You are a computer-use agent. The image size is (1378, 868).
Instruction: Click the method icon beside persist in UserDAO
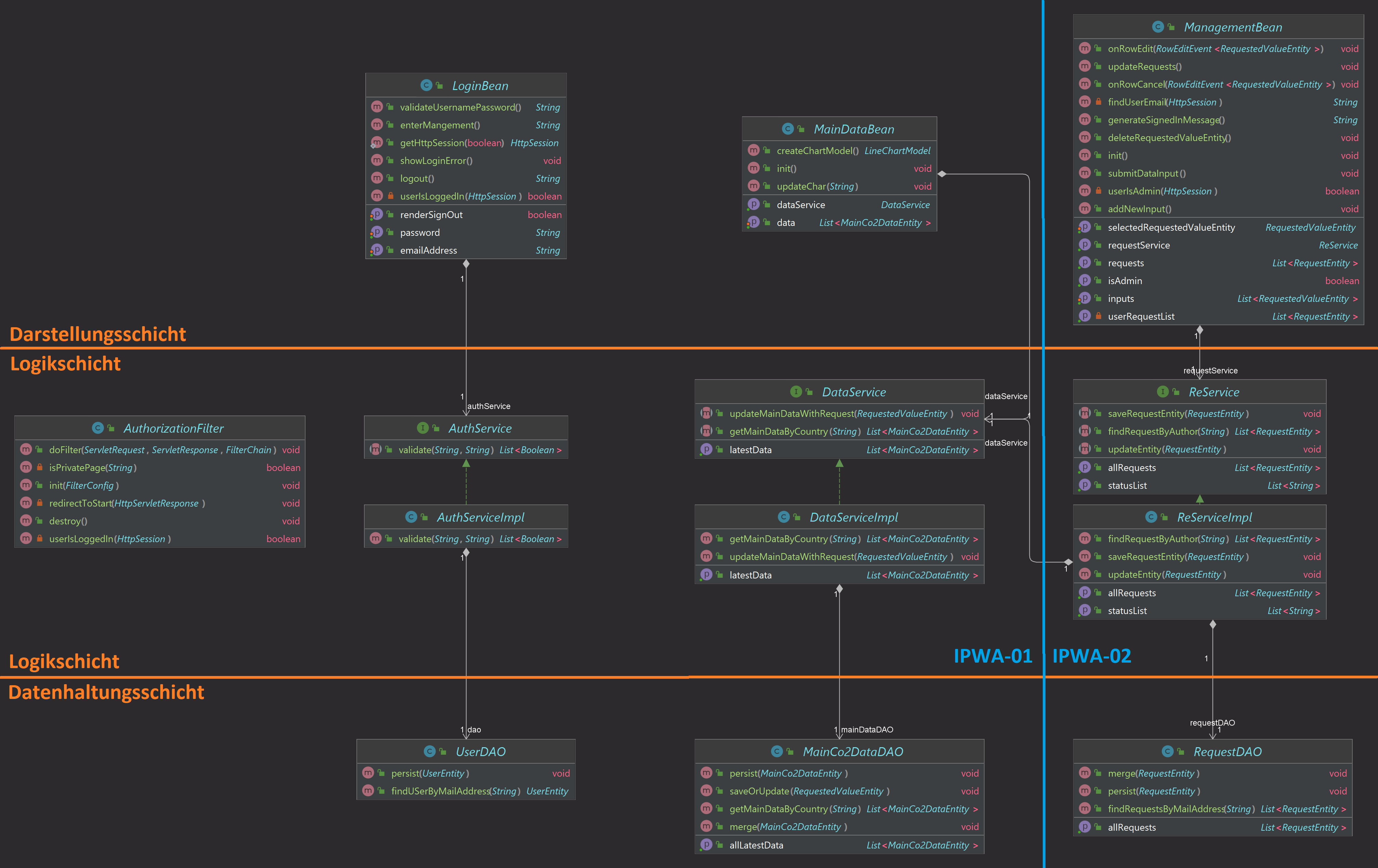[368, 773]
